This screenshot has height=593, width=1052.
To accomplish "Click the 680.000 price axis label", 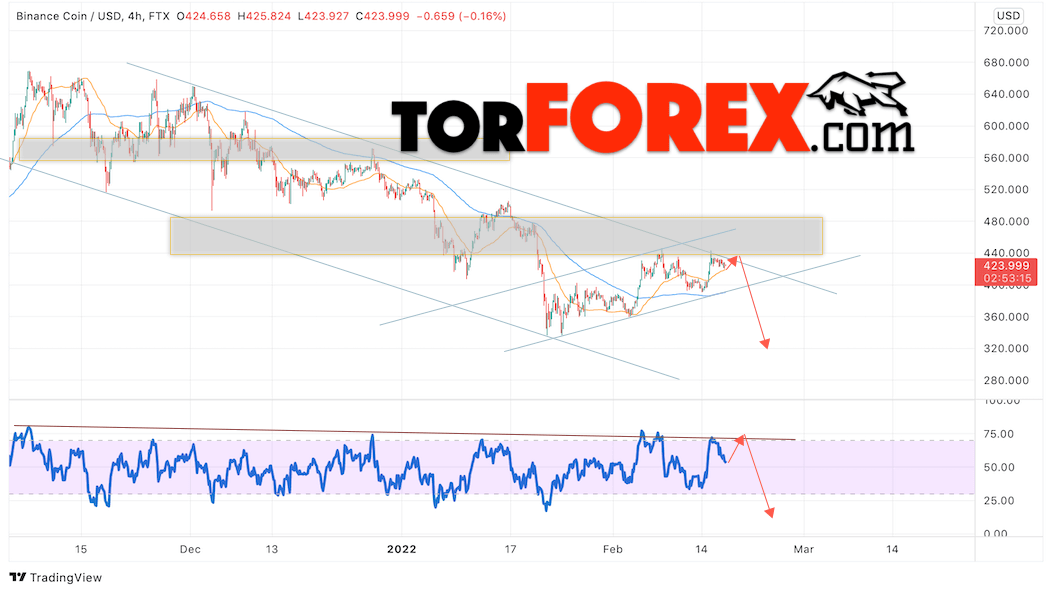I will [x=1006, y=62].
